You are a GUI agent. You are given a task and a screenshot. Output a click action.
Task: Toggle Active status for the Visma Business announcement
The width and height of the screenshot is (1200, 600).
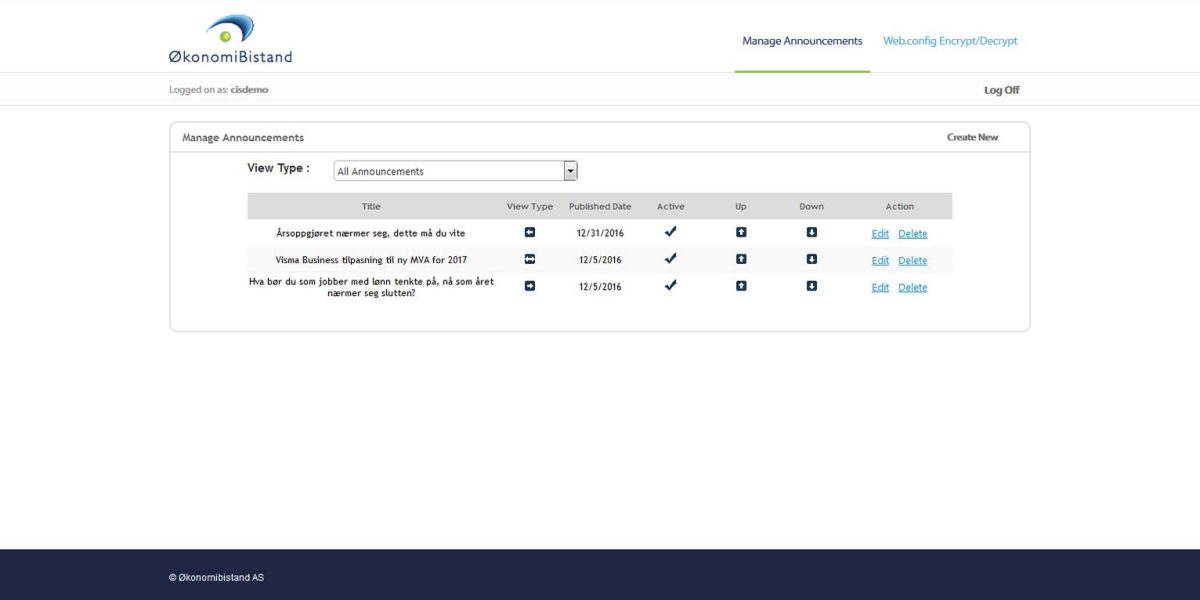pos(670,258)
